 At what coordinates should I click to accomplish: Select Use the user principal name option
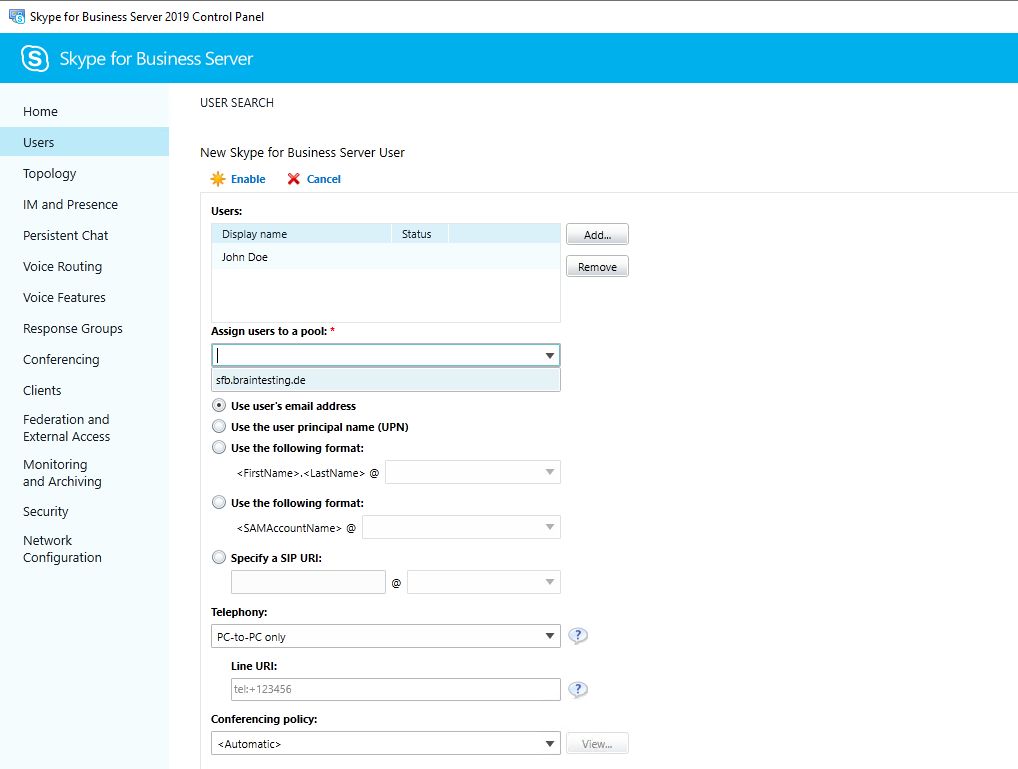pyautogui.click(x=219, y=427)
